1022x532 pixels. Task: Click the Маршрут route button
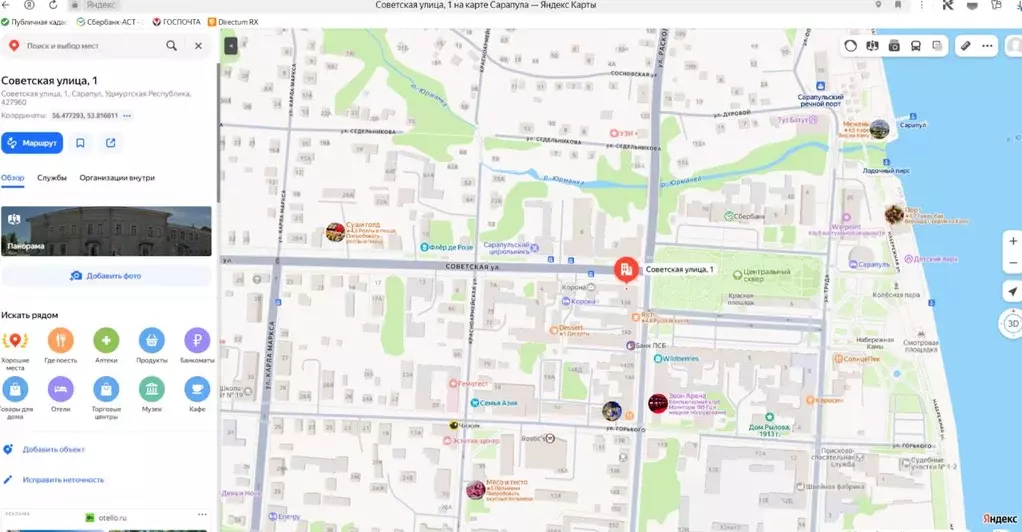[x=32, y=143]
